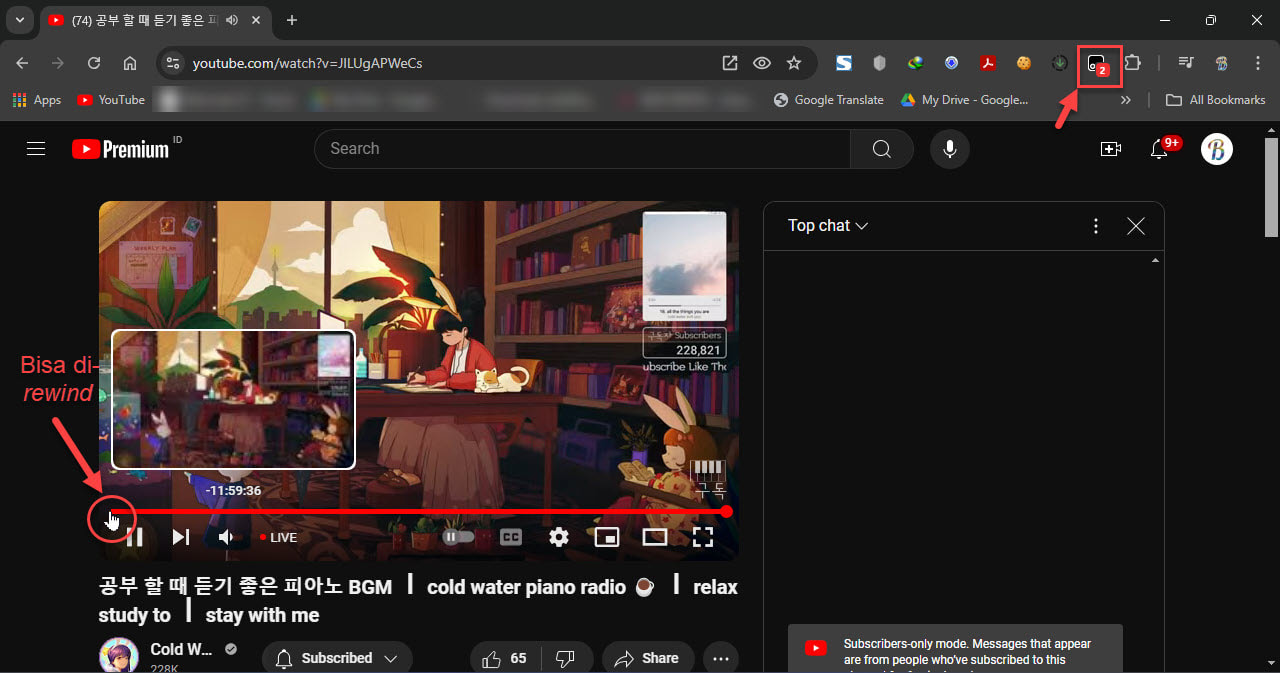Open the Apps bookmark shortcut
This screenshot has height=673, width=1280.
click(37, 100)
